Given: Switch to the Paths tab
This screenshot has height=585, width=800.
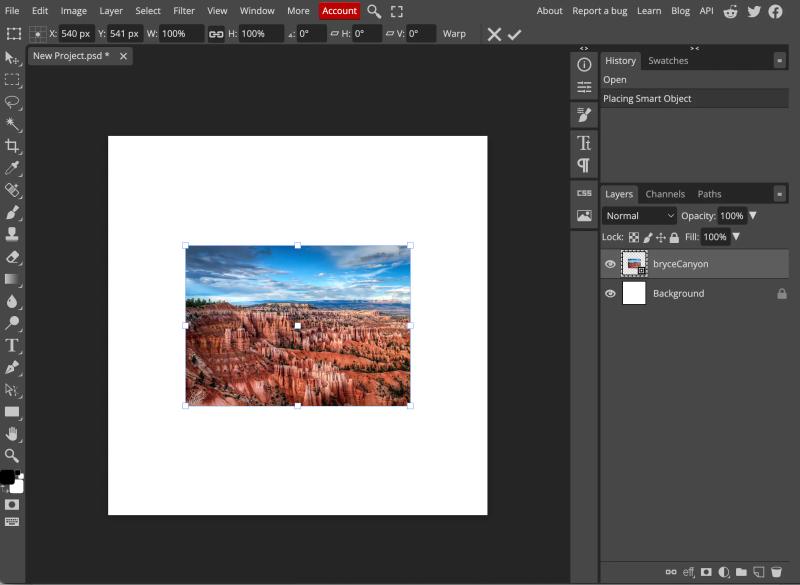Looking at the screenshot, I should [x=709, y=194].
